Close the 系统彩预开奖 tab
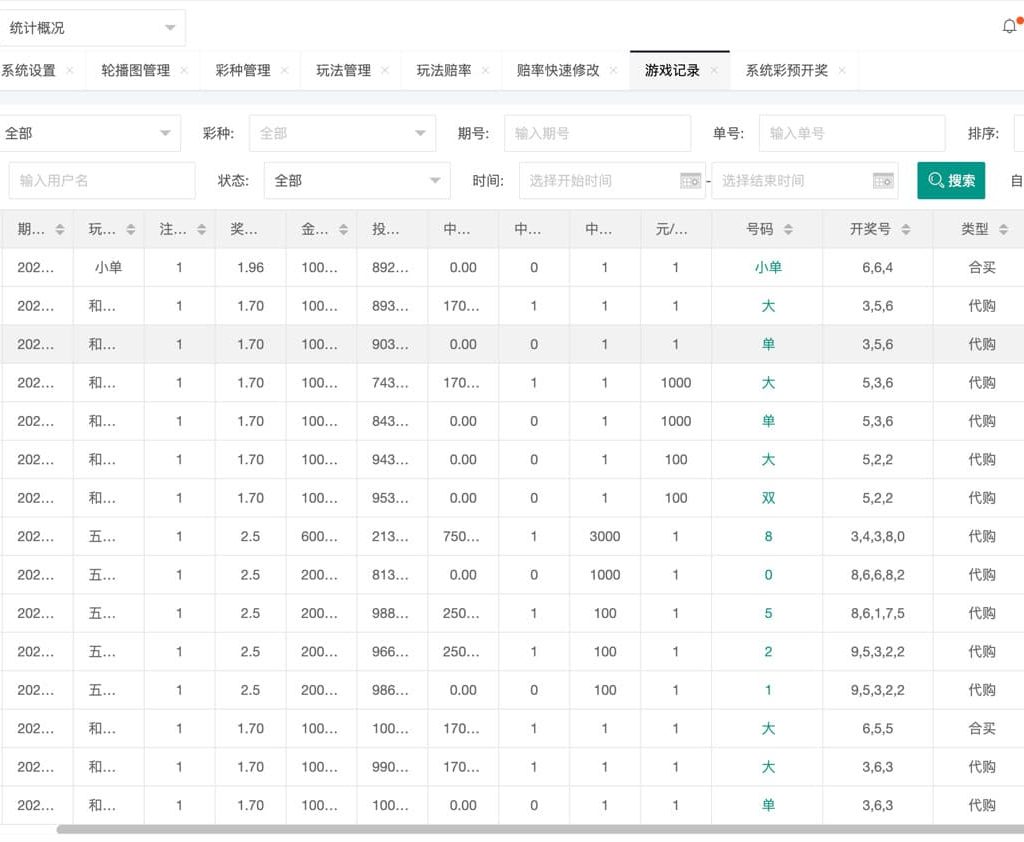 (842, 71)
